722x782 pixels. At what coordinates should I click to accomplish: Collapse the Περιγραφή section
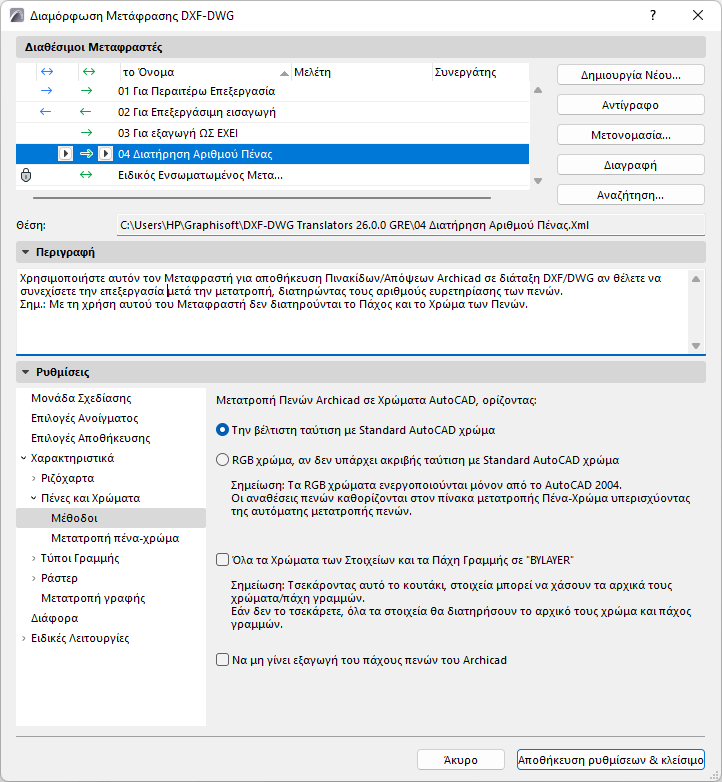tap(25, 252)
